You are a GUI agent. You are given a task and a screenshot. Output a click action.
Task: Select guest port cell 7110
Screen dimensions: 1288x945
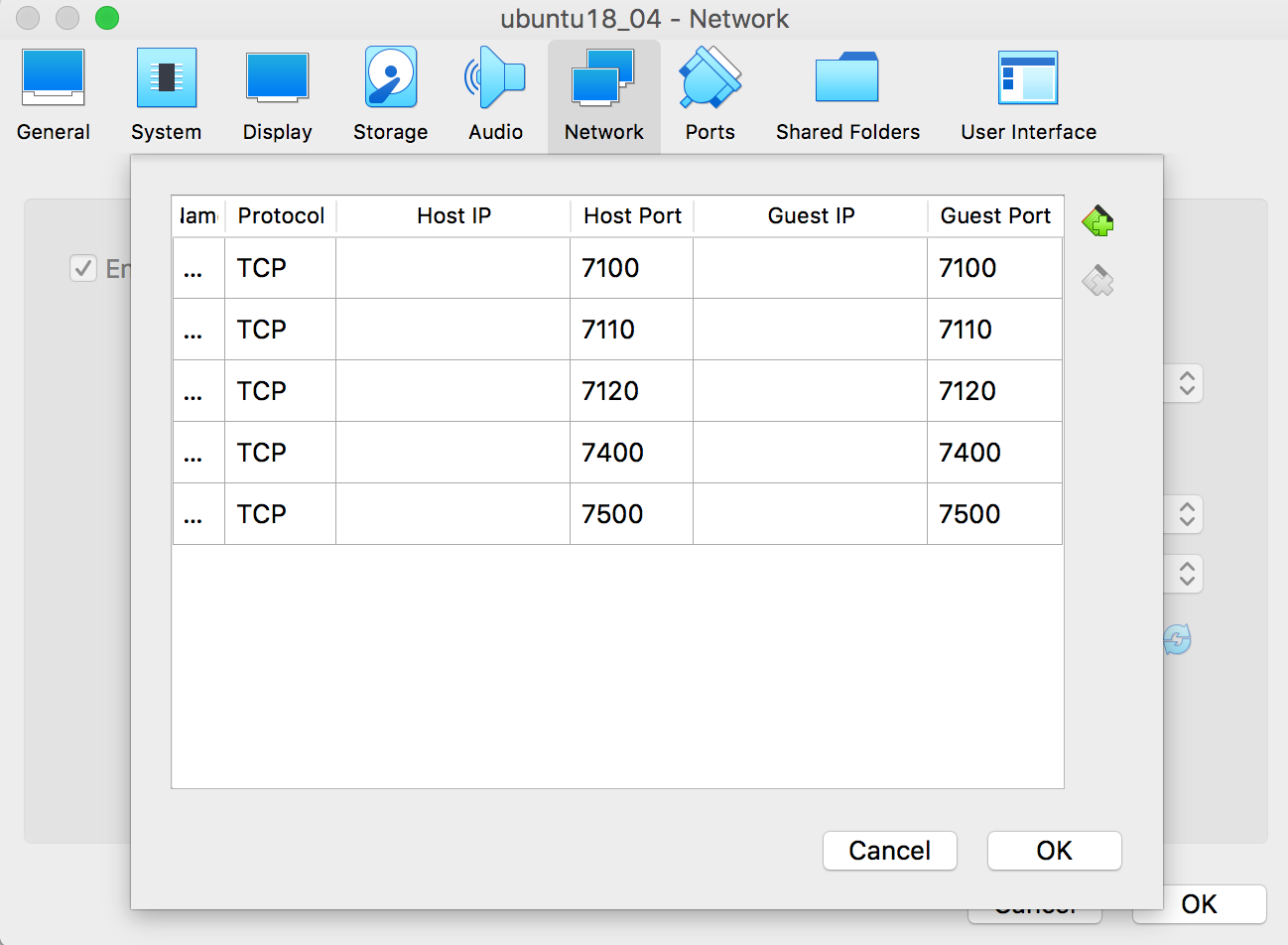pyautogui.click(x=994, y=330)
